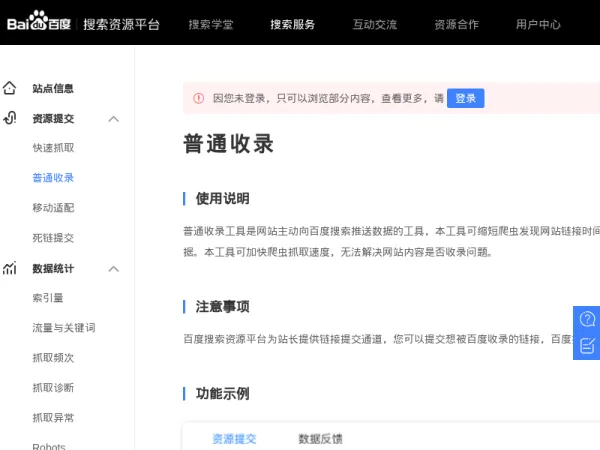The width and height of the screenshot is (600, 450).
Task: Open 资源合作 in the top navigation
Action: (x=457, y=24)
